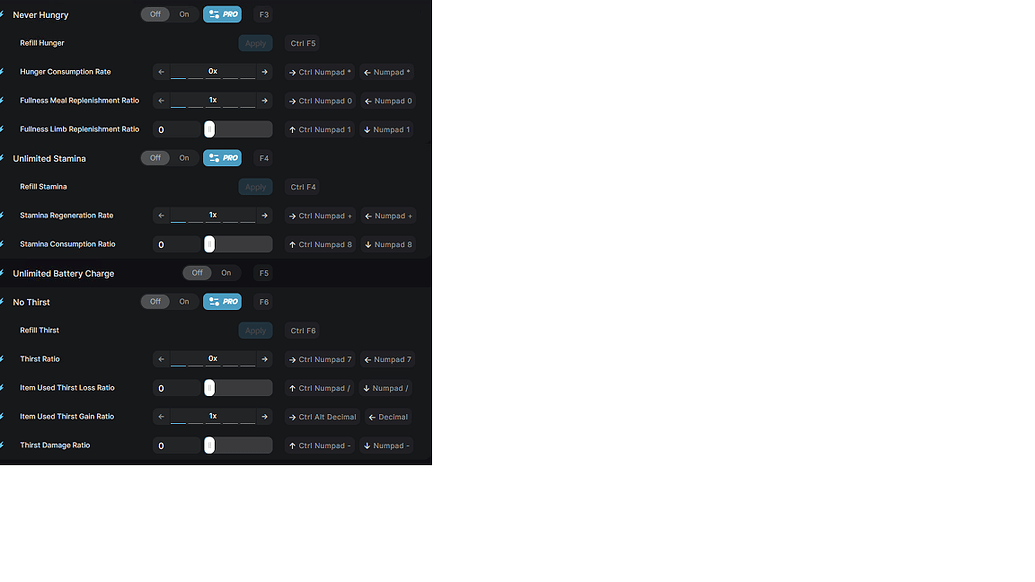Click the PRO badge on the No Thirst cheat
Image resolution: width=1035 pixels, height=582 pixels.
(222, 301)
